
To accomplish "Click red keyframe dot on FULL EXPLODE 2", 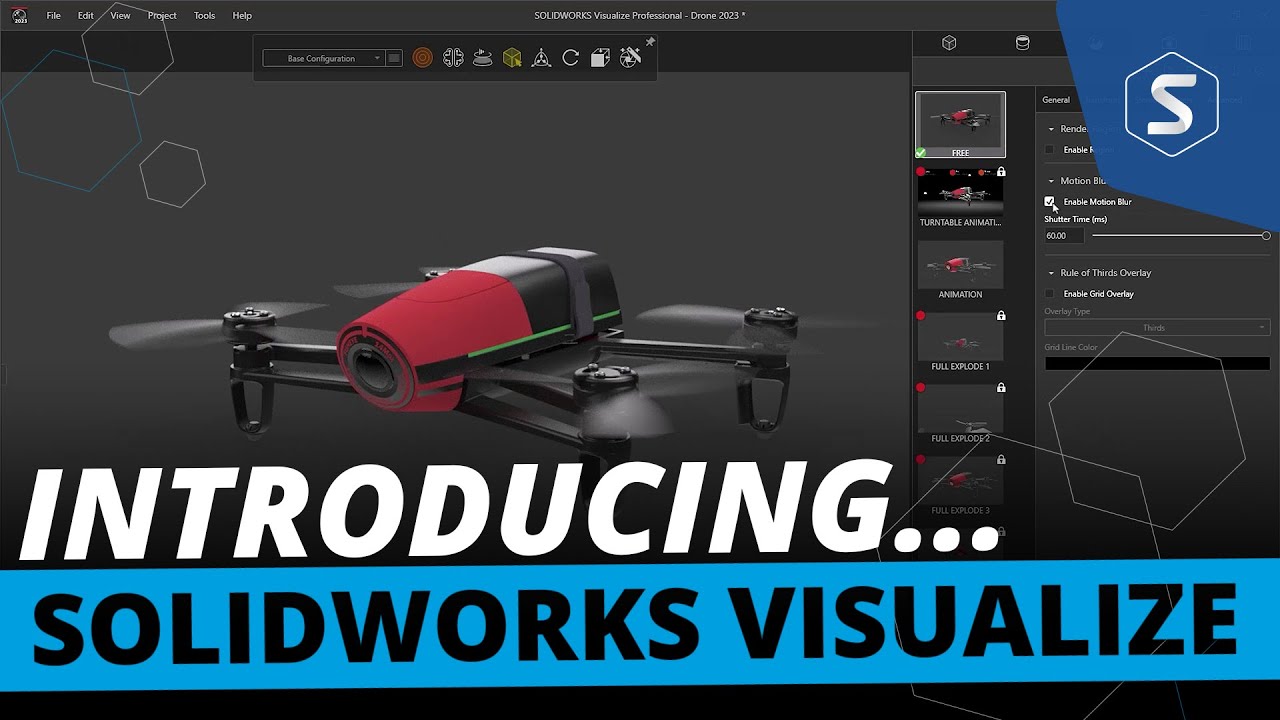I will point(921,388).
